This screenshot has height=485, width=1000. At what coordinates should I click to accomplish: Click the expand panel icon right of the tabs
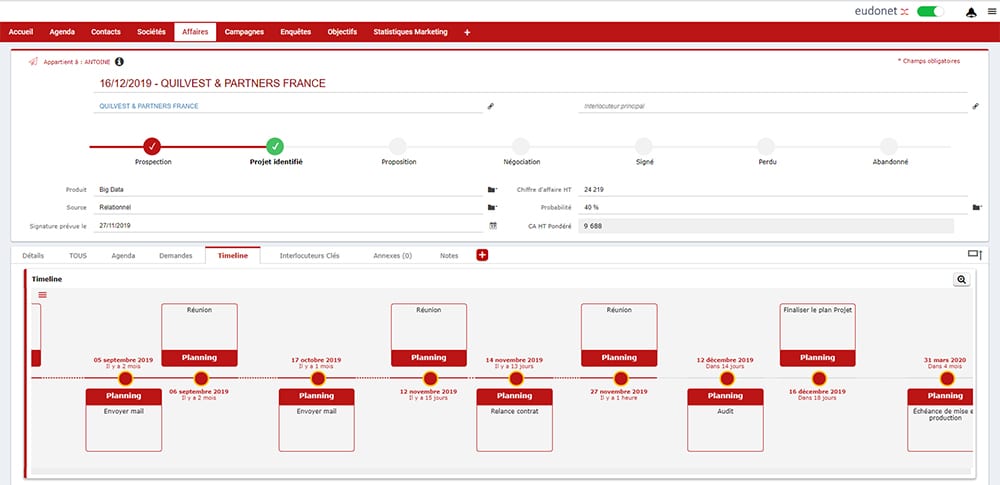[x=975, y=255]
